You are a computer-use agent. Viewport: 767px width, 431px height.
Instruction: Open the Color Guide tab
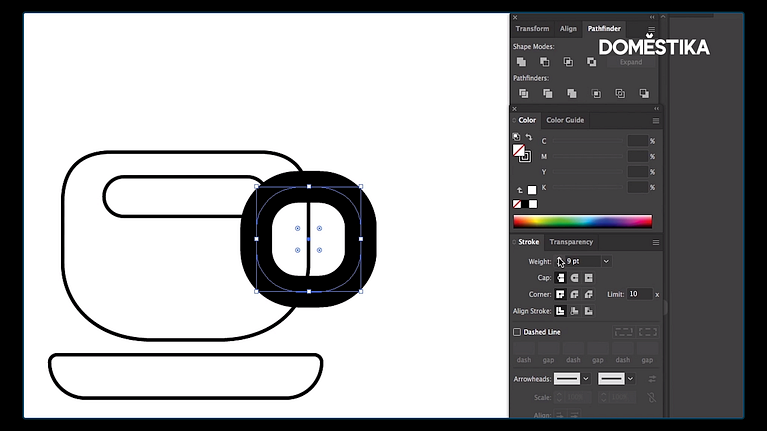(565, 120)
